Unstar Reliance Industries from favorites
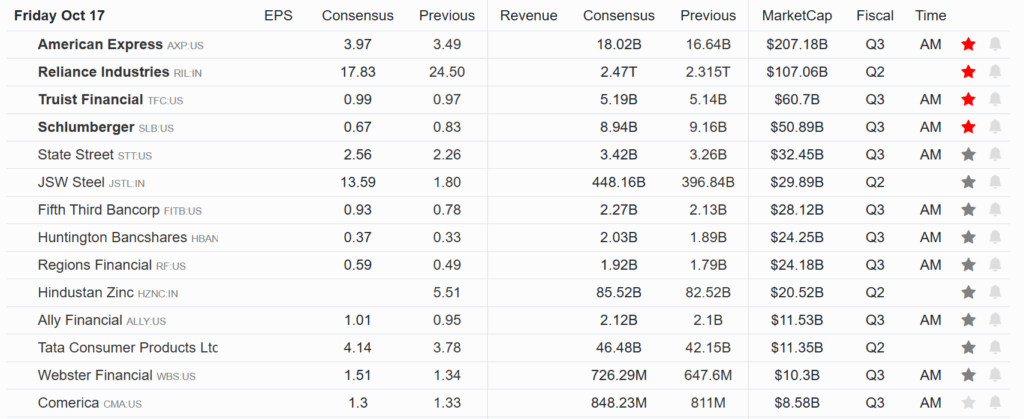The image size is (1024, 419). point(967,72)
